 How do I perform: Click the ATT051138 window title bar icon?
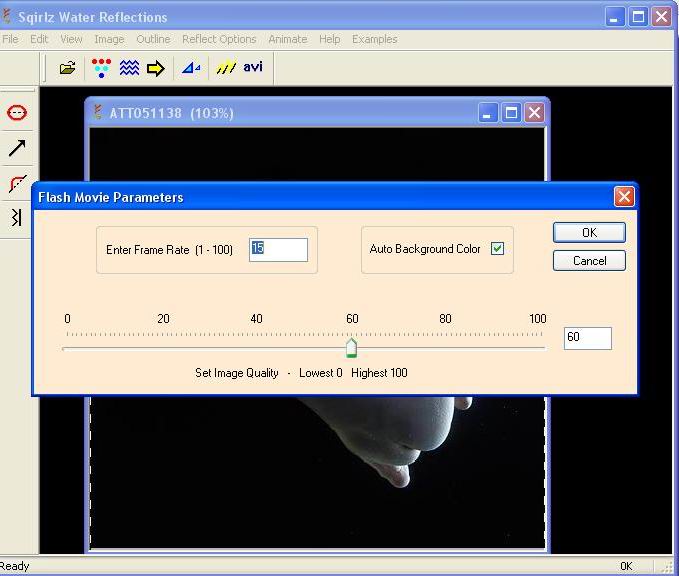(98, 112)
